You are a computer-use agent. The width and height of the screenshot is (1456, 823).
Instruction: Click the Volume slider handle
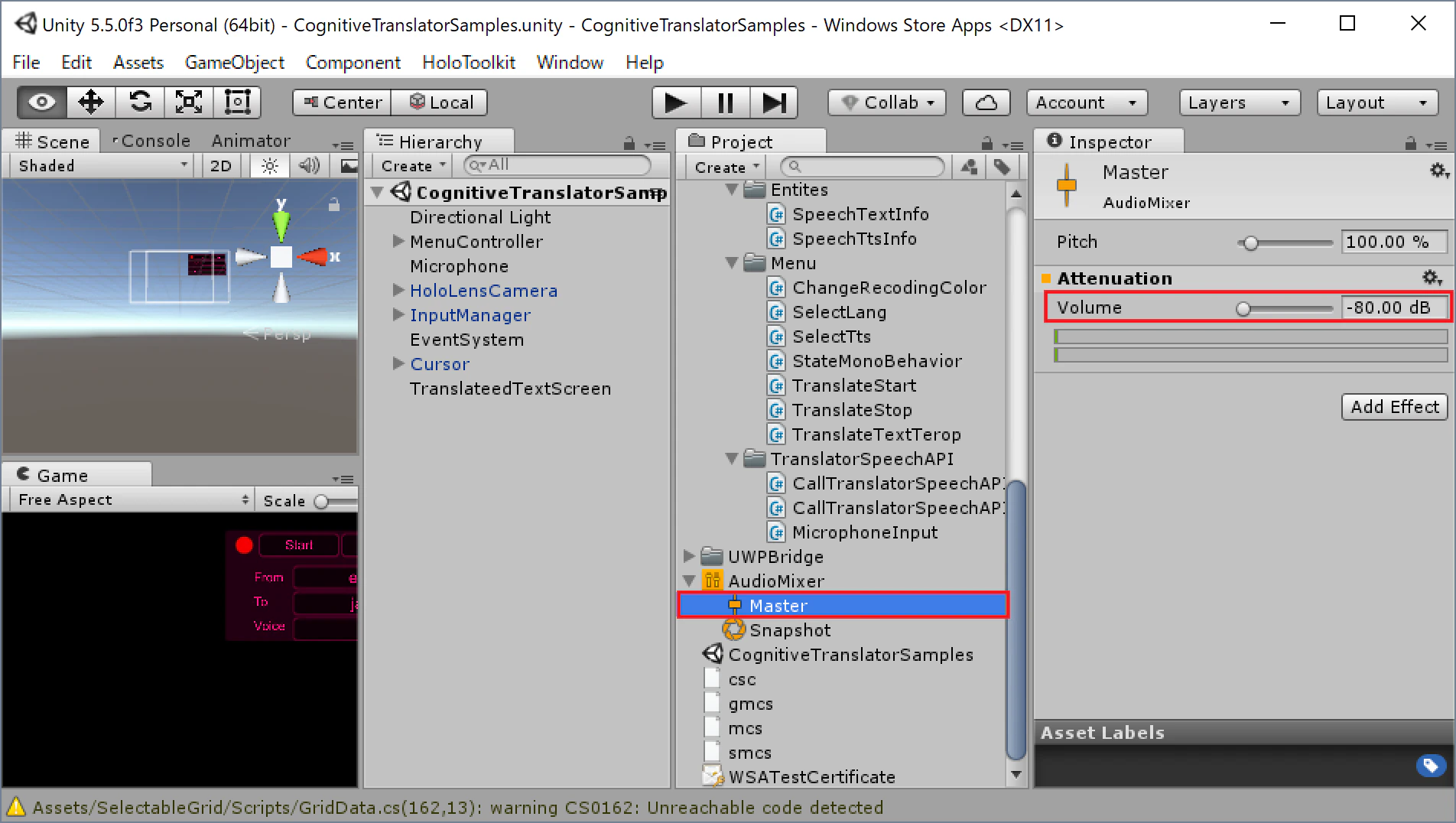(1243, 308)
